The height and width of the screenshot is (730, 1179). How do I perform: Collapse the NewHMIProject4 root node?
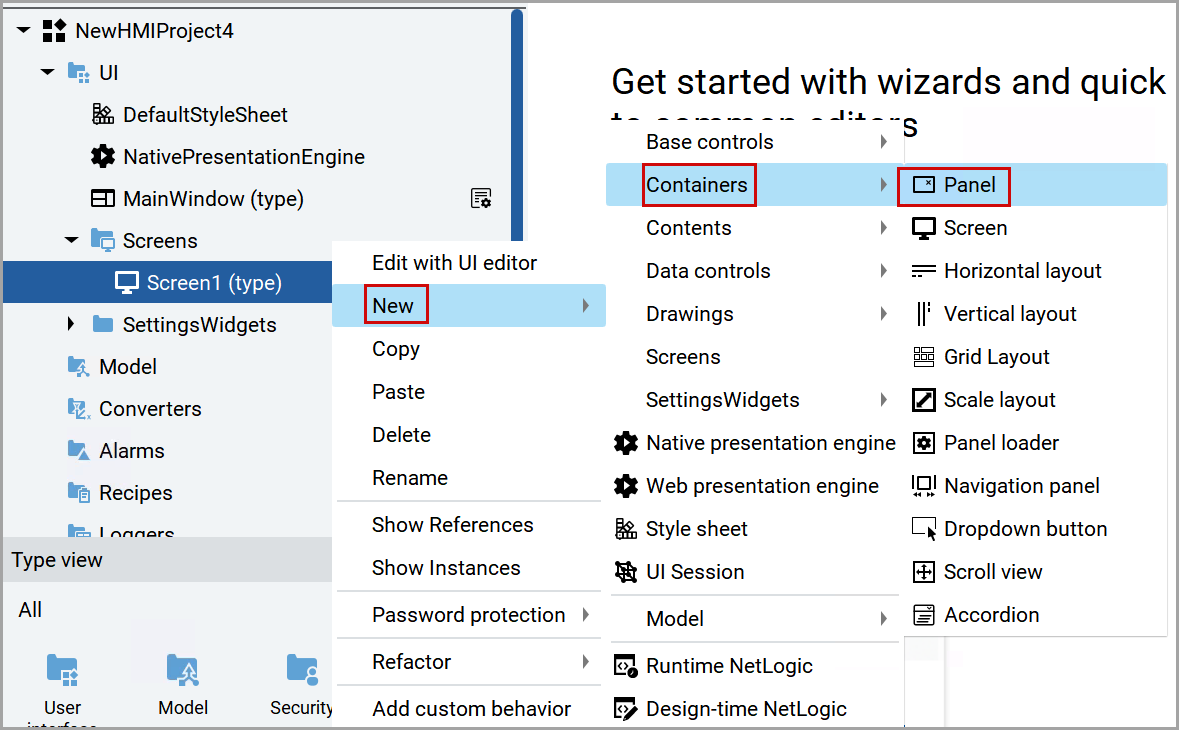coord(23,31)
